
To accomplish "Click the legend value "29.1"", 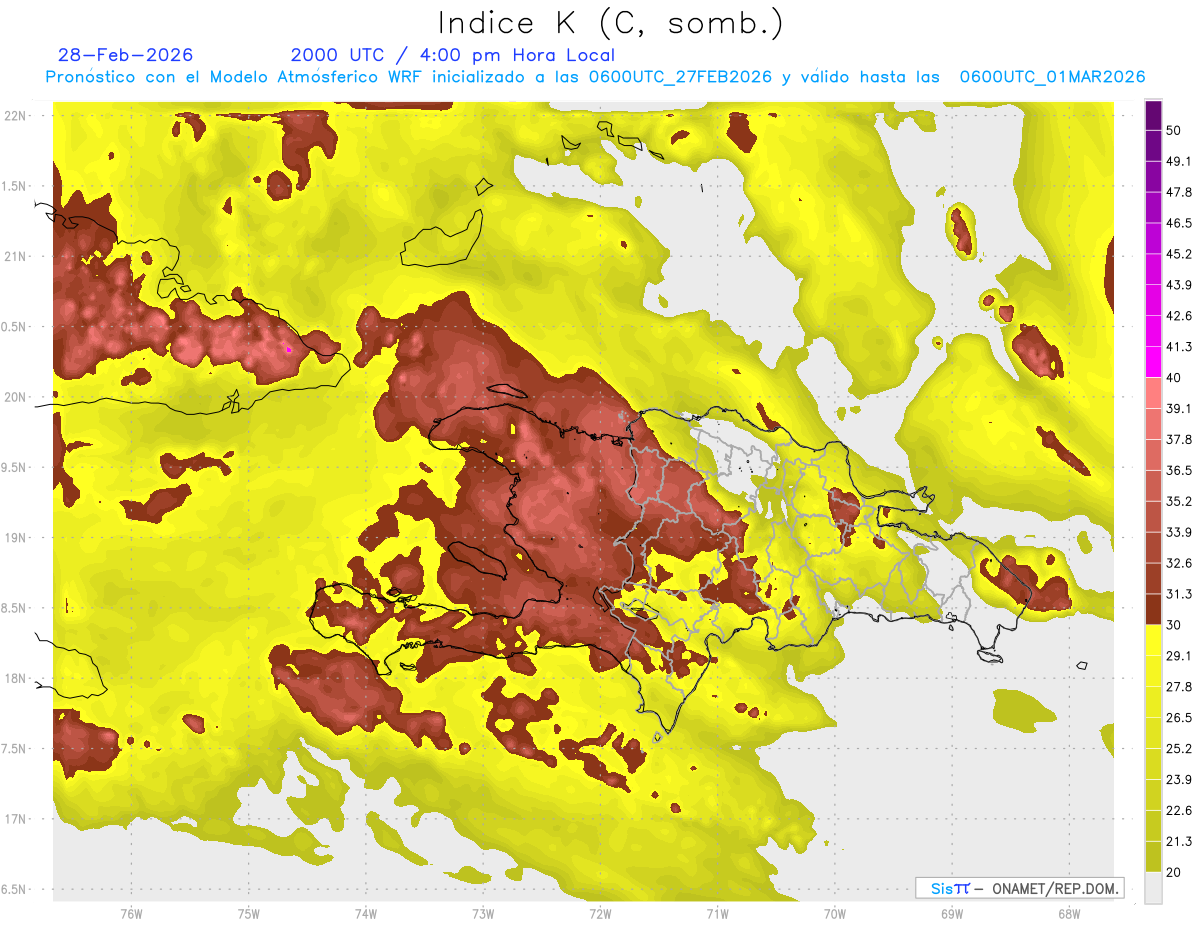I will pos(1178,656).
